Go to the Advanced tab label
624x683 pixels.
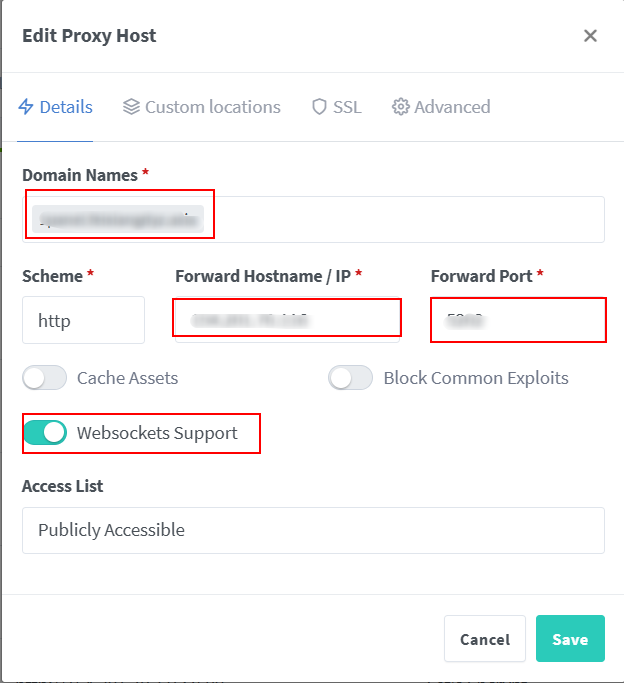(x=452, y=107)
